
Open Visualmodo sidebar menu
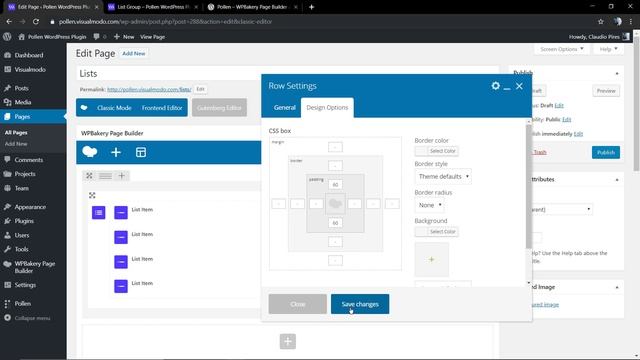[30, 69]
